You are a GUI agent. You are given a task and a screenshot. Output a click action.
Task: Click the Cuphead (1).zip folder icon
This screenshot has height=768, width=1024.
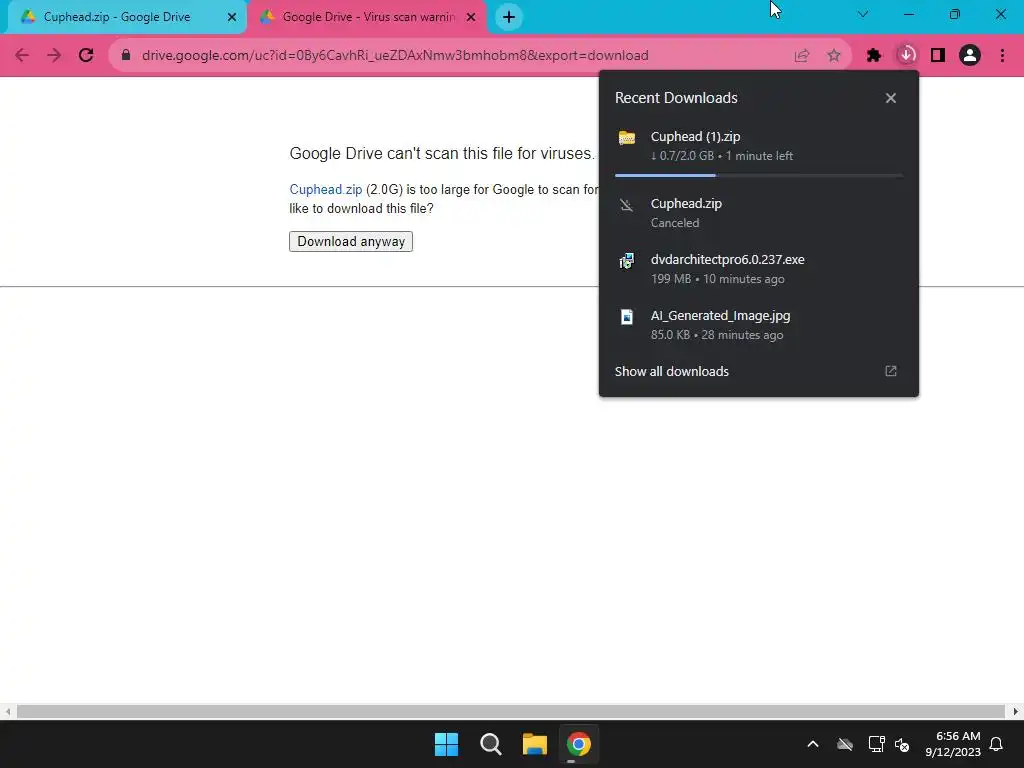627,138
